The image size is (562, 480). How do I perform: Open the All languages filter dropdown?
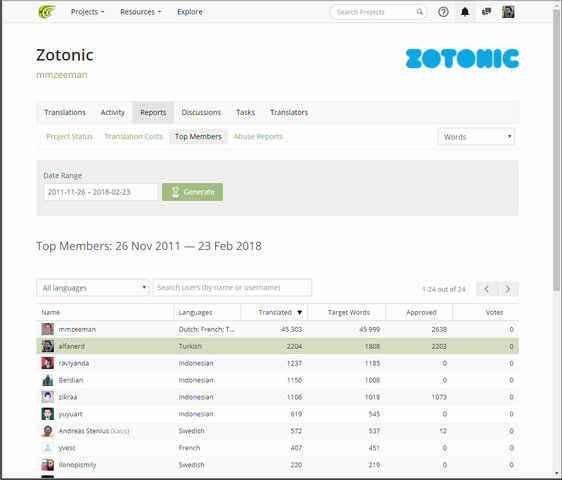point(93,287)
